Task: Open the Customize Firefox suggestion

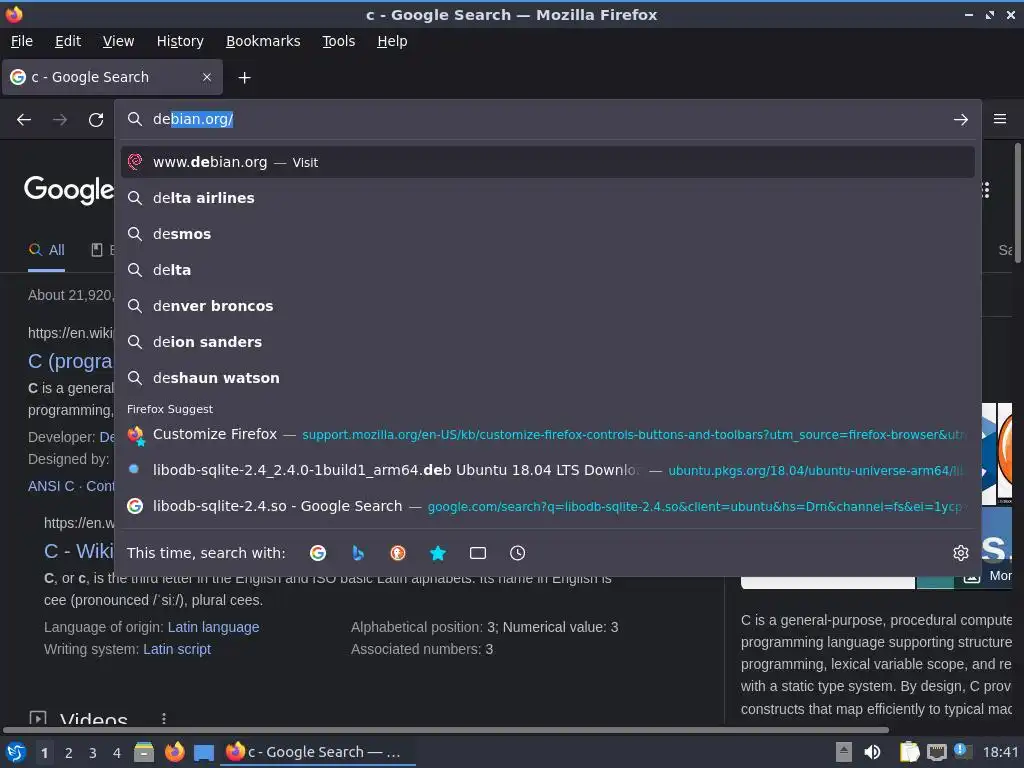Action: tap(547, 434)
